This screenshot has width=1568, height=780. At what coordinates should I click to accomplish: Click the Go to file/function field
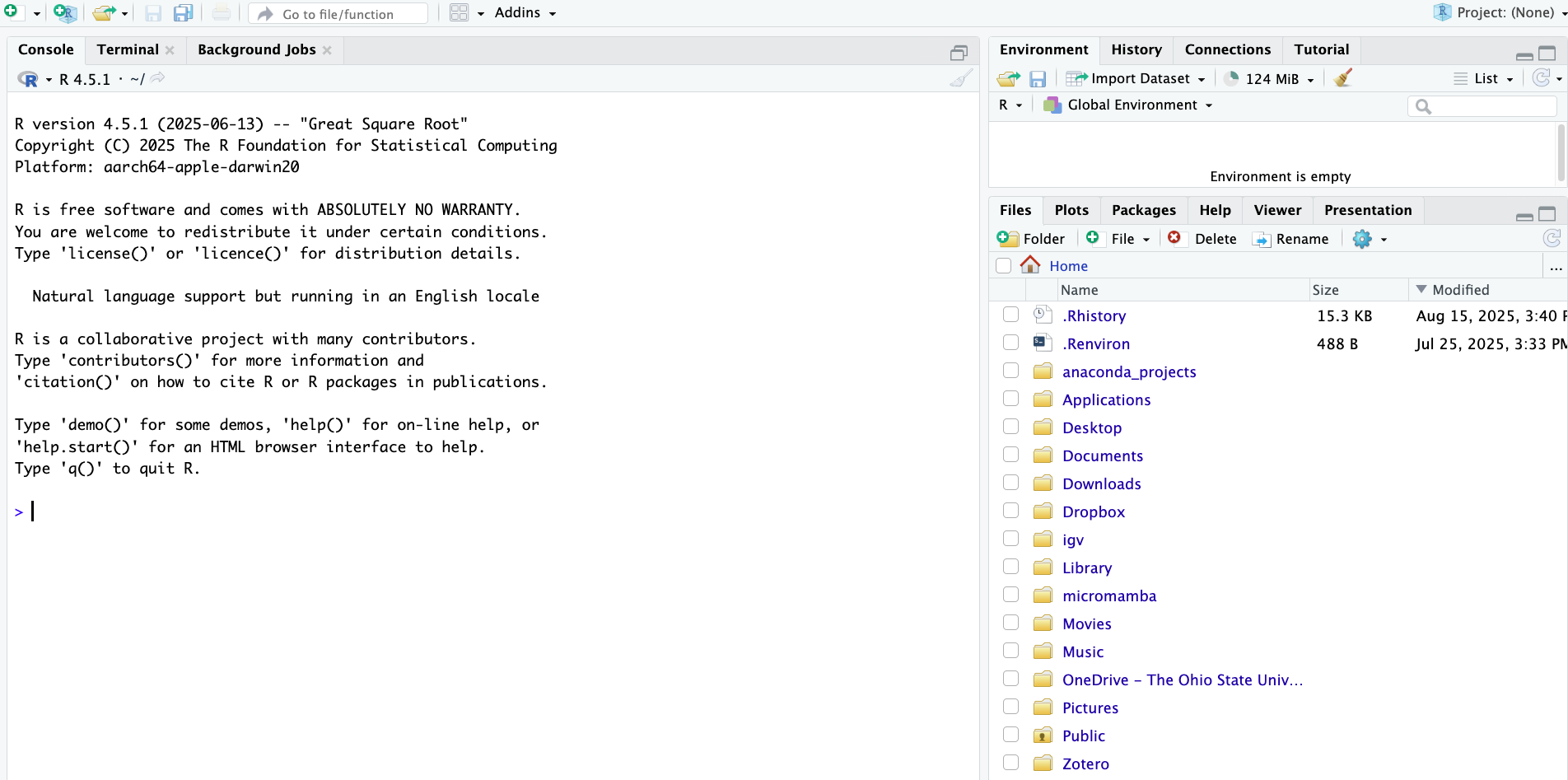(x=338, y=14)
